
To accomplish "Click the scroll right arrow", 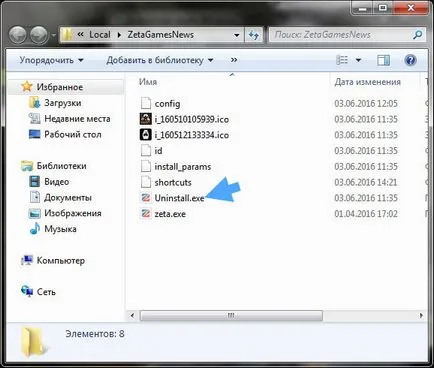I will tap(421, 315).
